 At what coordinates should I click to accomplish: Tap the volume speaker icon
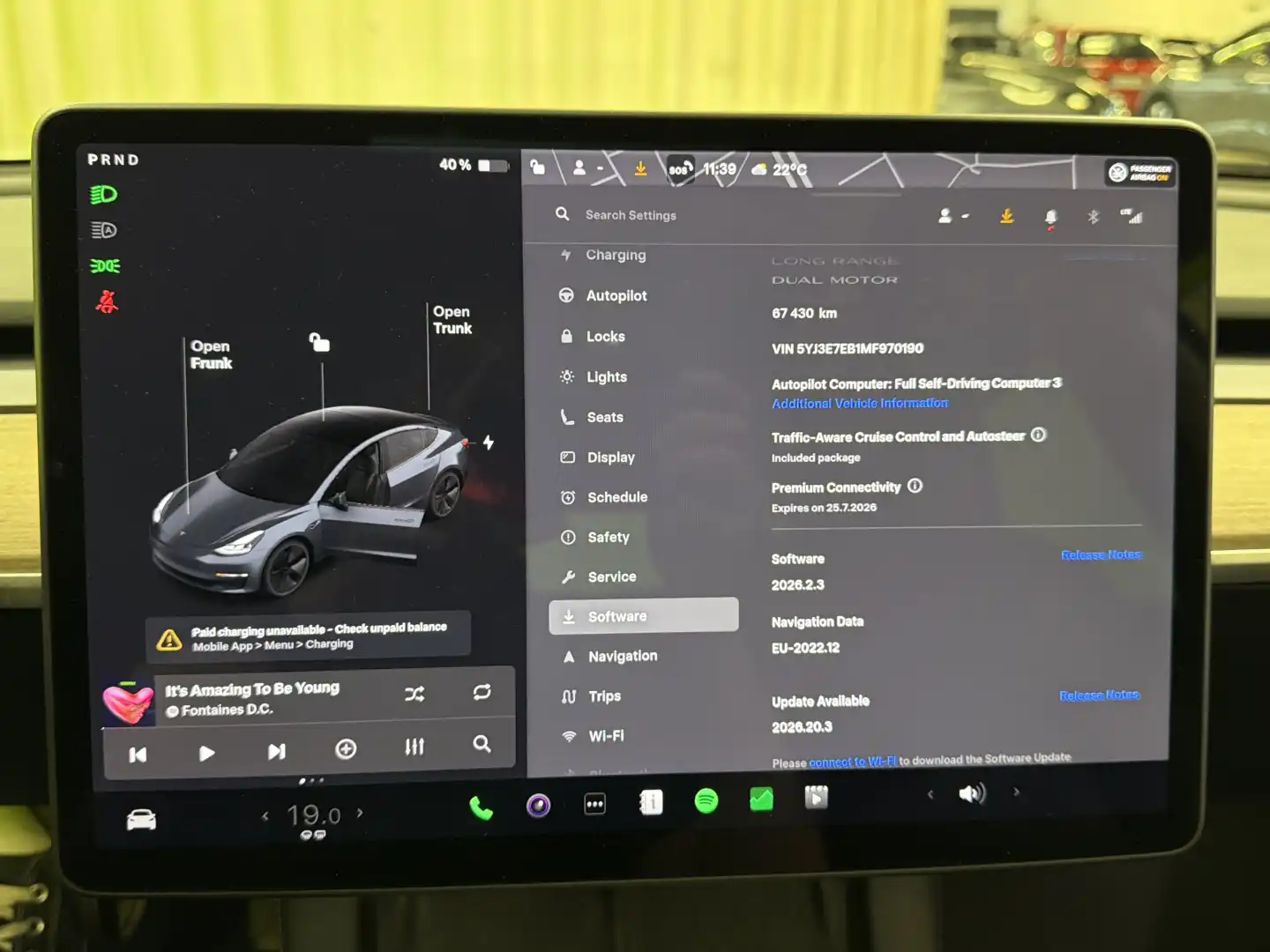[x=972, y=793]
